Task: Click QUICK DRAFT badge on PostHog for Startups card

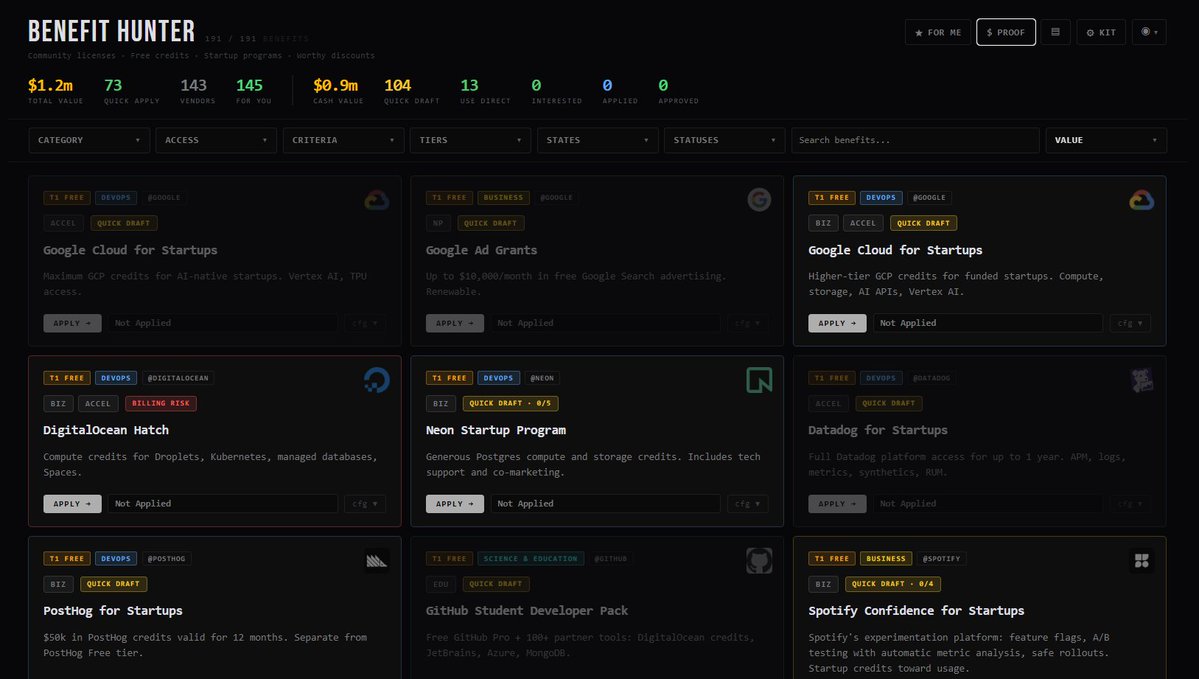Action: pyautogui.click(x=113, y=583)
